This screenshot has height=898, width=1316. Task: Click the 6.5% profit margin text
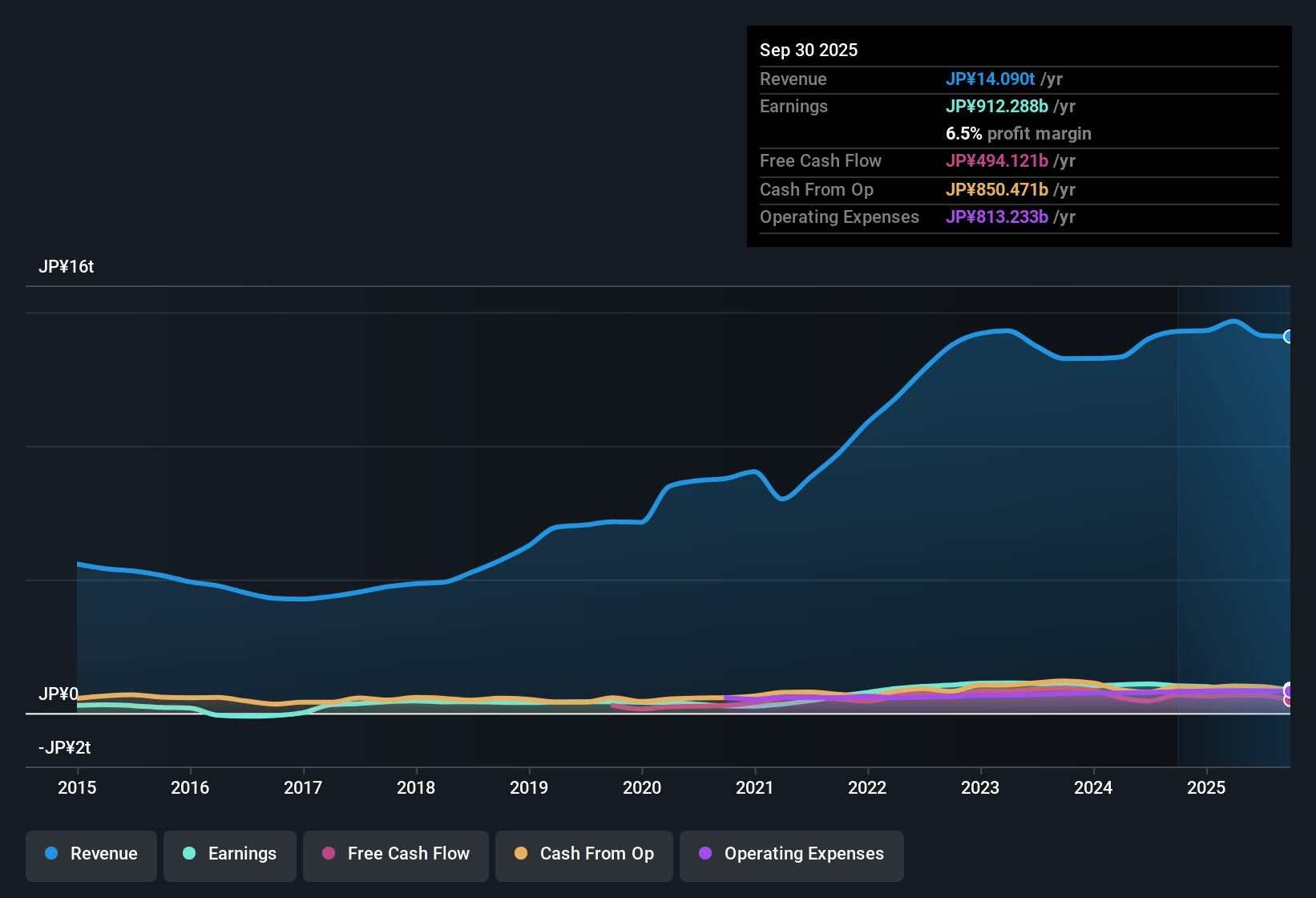coord(1018,134)
